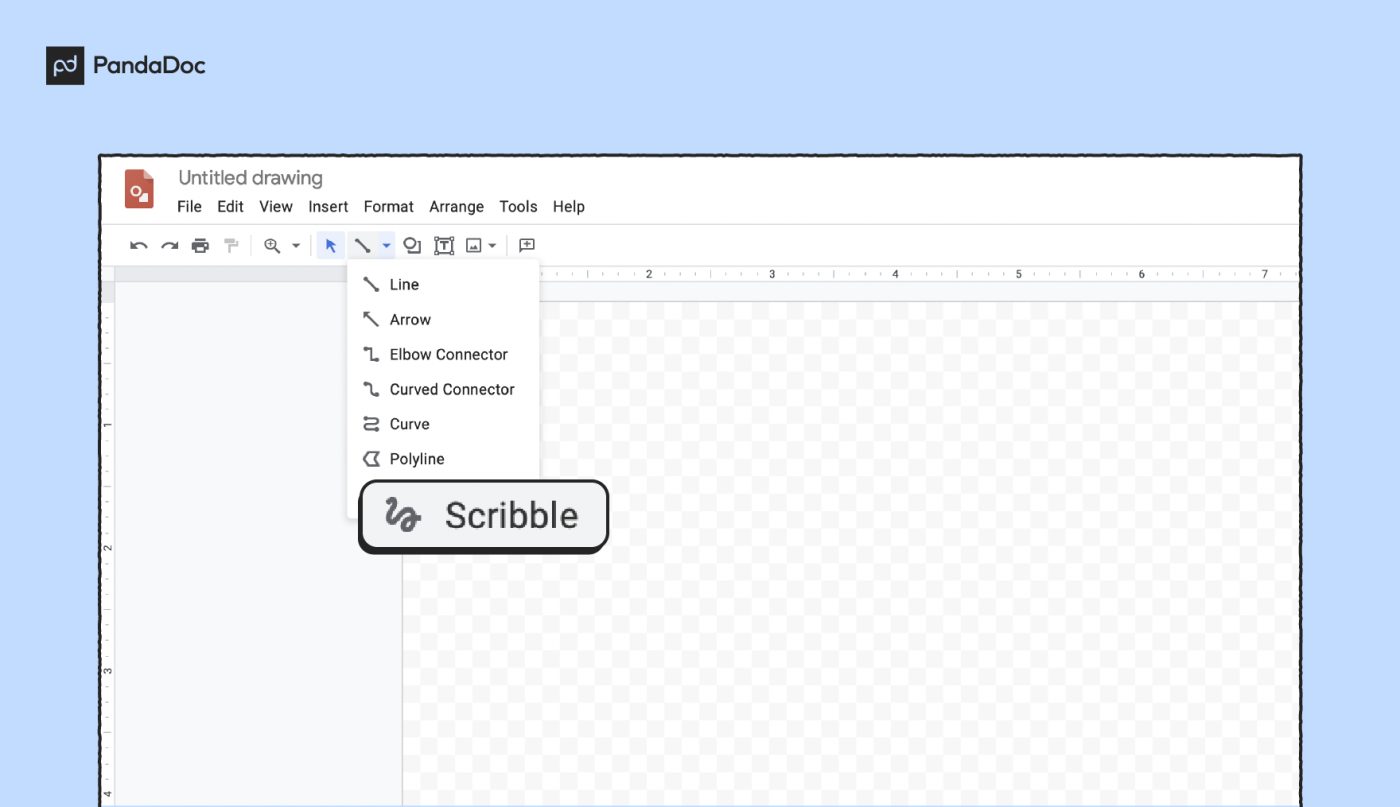Choose Curved Connector option
The image size is (1400, 807).
tap(443, 390)
